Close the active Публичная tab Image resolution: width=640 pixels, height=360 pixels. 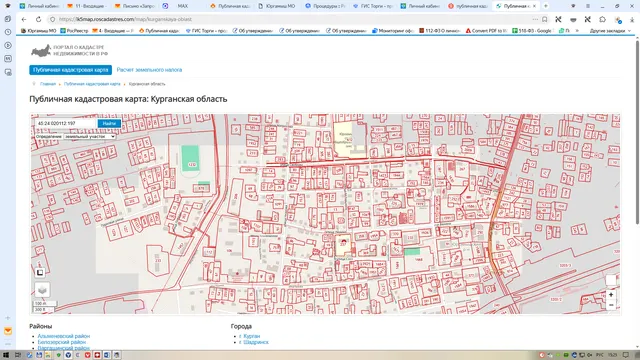click(x=534, y=6)
